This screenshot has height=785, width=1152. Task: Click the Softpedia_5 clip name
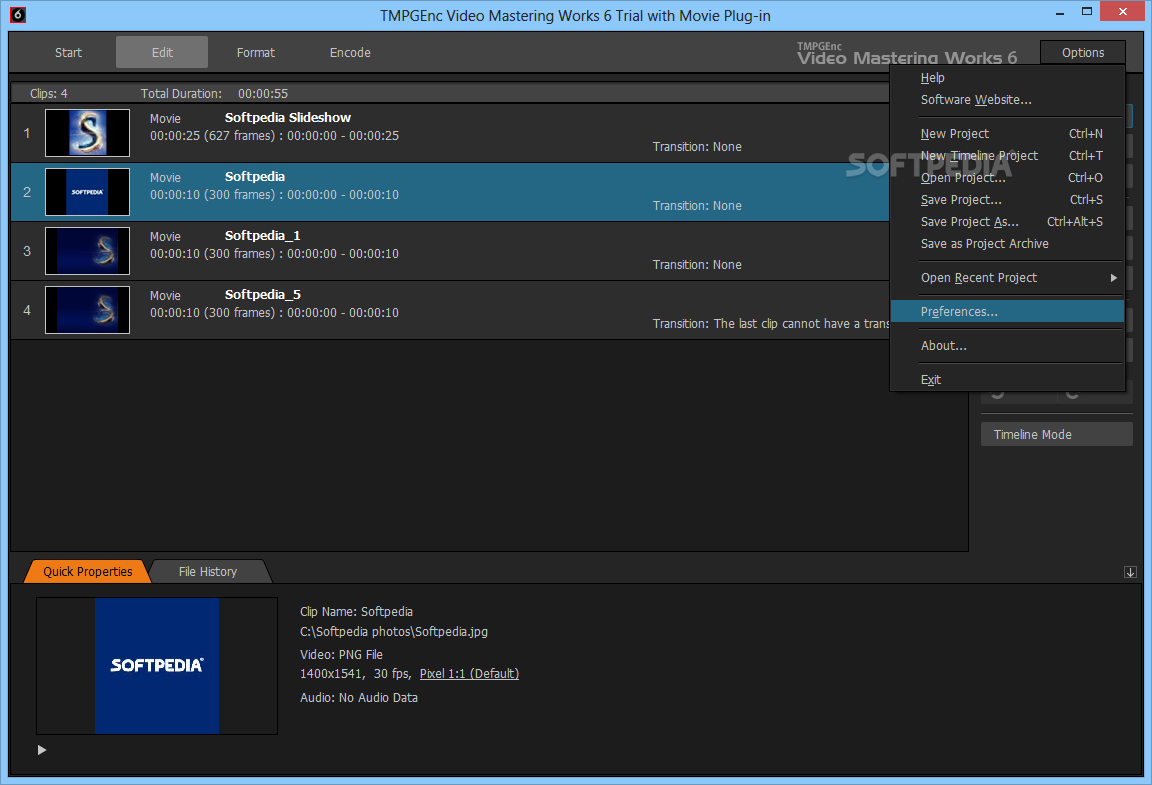click(262, 295)
